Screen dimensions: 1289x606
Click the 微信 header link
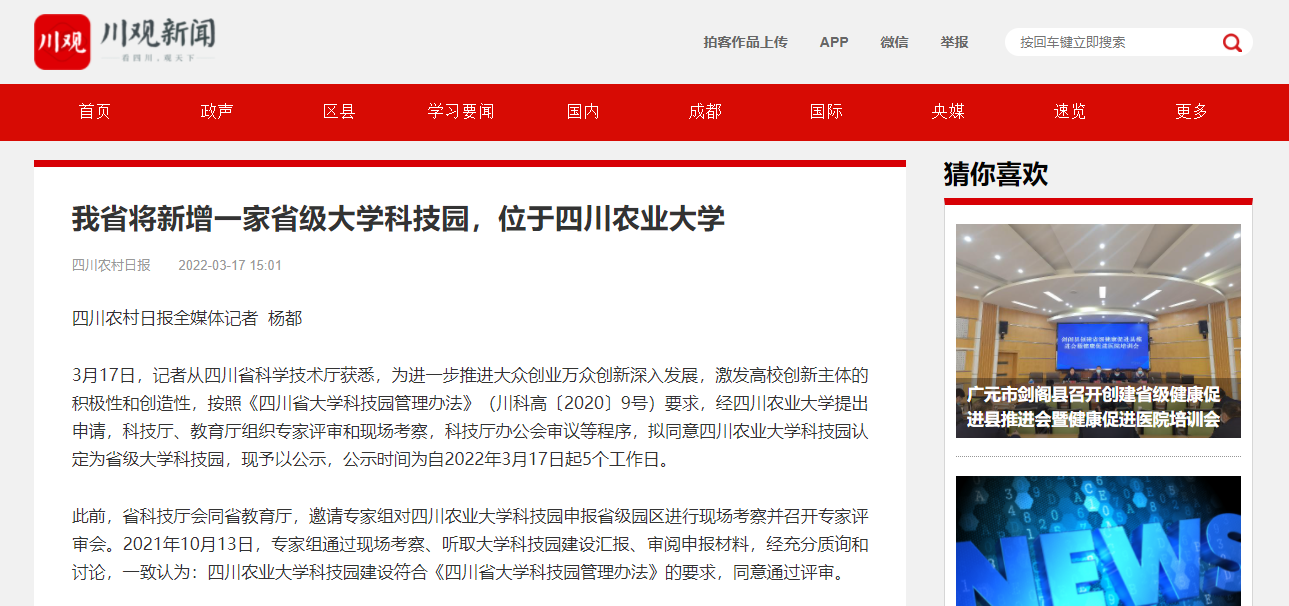coord(894,42)
